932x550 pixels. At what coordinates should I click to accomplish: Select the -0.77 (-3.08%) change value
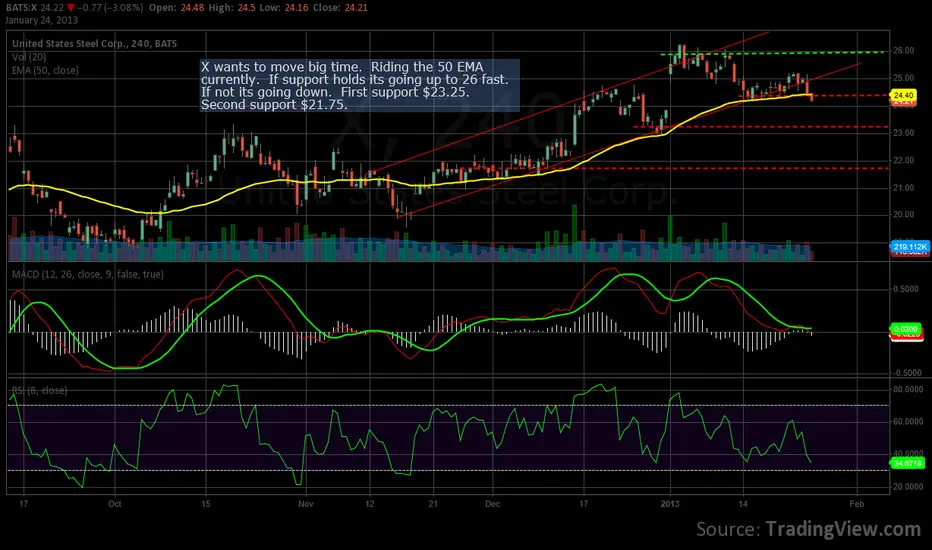110,8
